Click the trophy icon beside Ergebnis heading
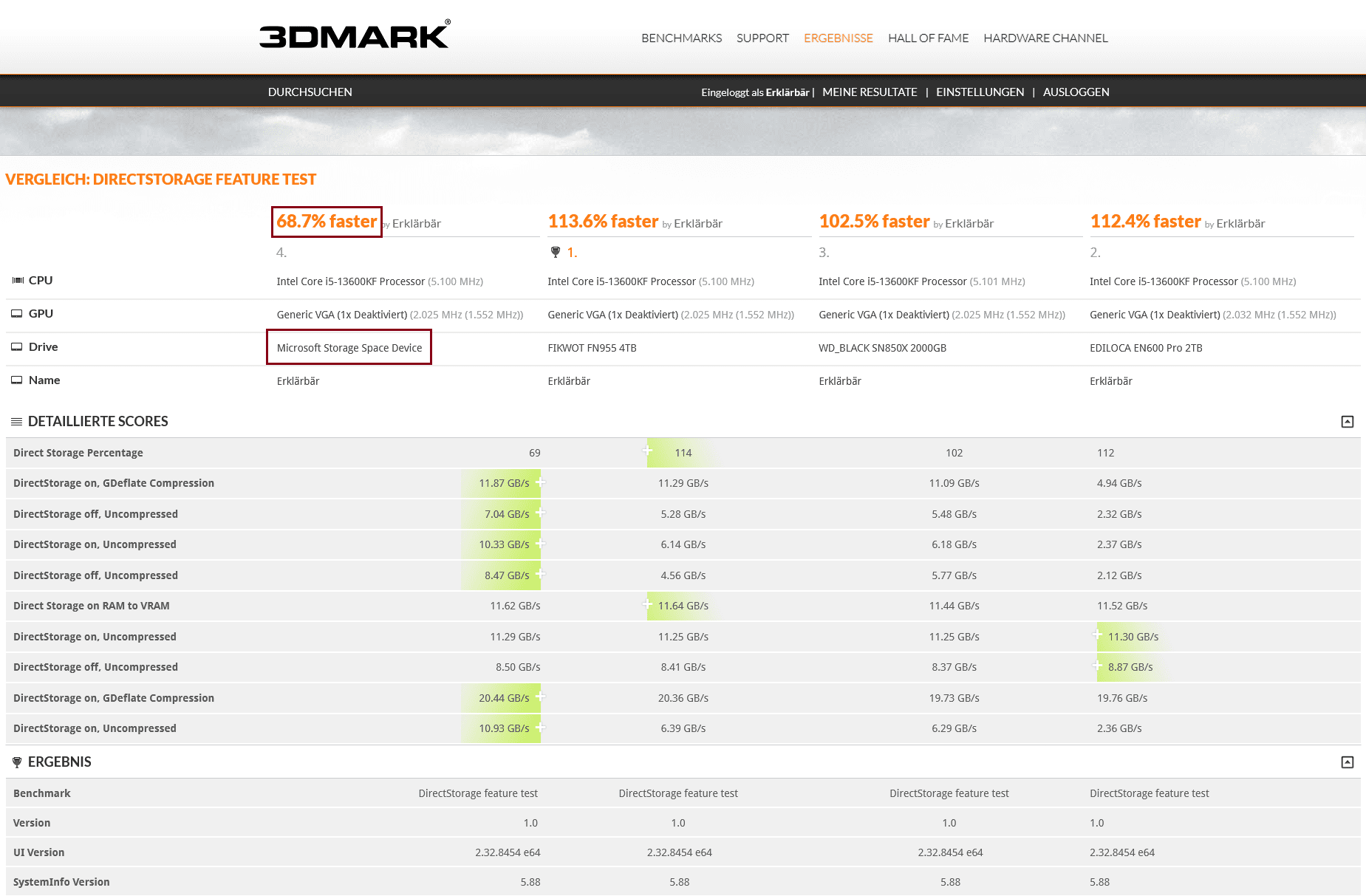This screenshot has height=896, width=1366. tap(17, 762)
